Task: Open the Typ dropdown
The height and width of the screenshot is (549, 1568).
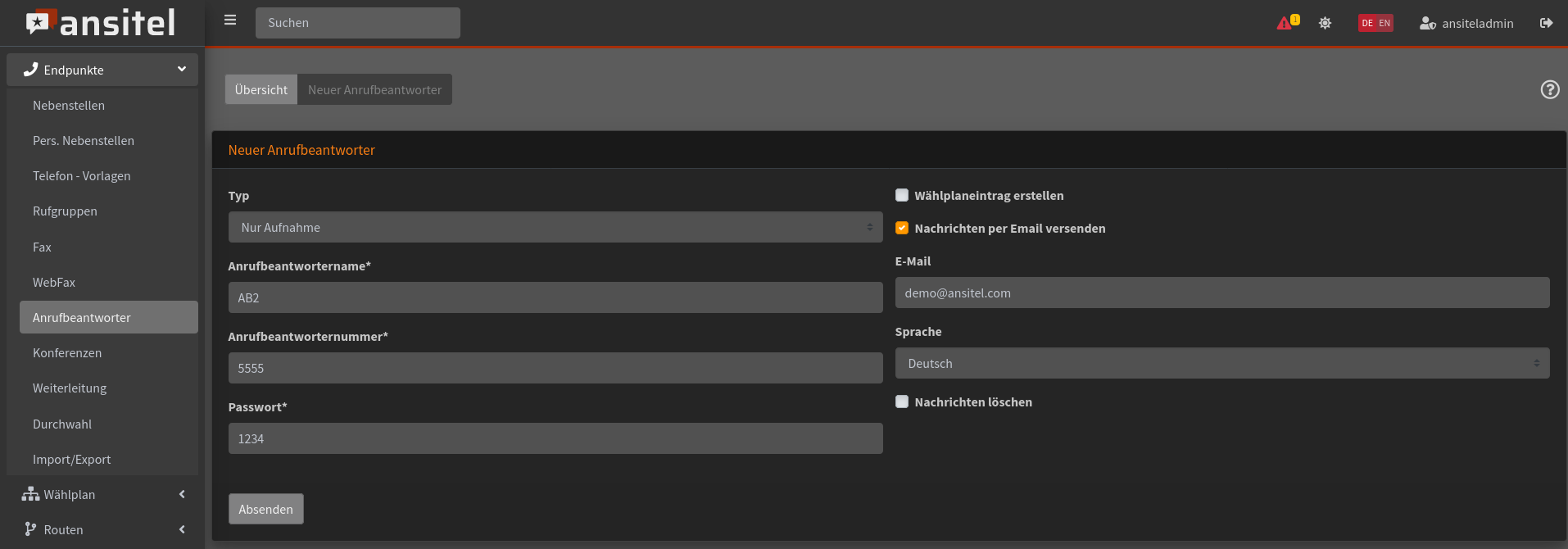Action: [555, 227]
